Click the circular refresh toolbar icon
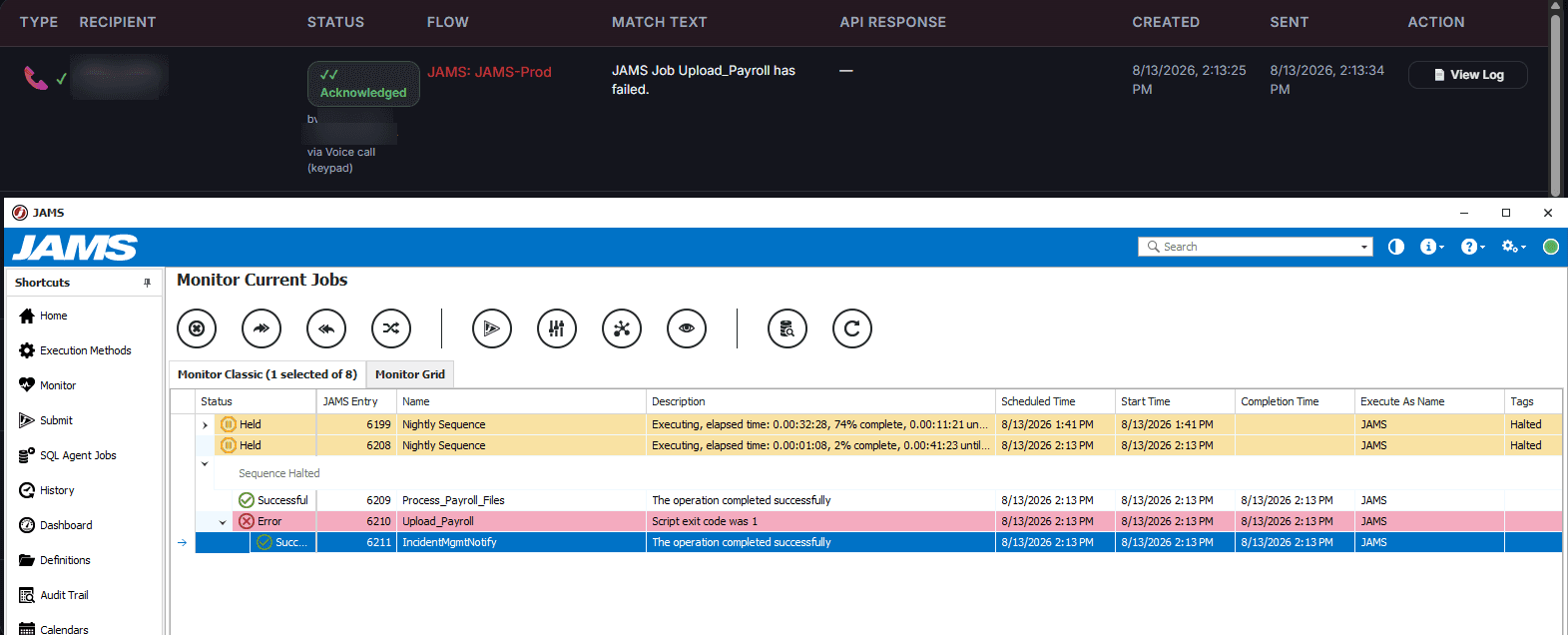 point(852,328)
